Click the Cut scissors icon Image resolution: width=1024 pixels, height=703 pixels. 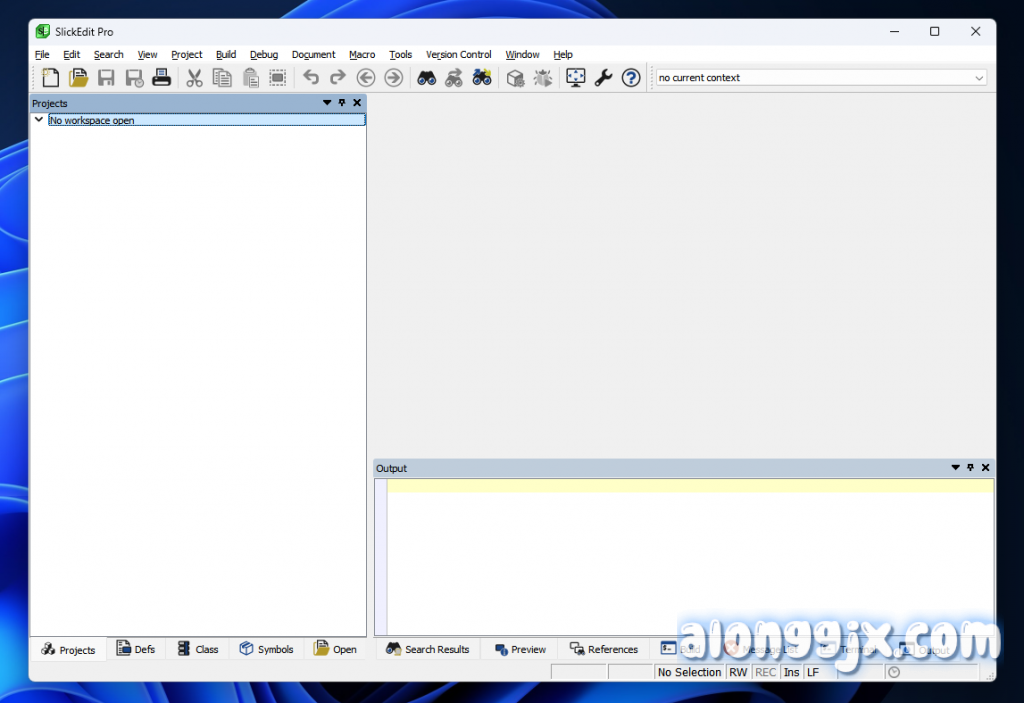pyautogui.click(x=195, y=78)
